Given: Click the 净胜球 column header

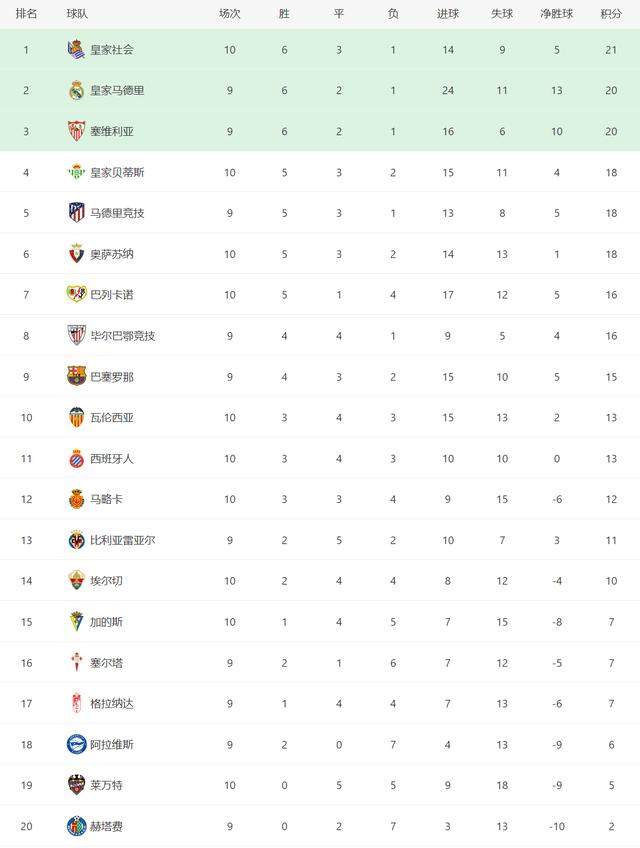Looking at the screenshot, I should click(556, 14).
